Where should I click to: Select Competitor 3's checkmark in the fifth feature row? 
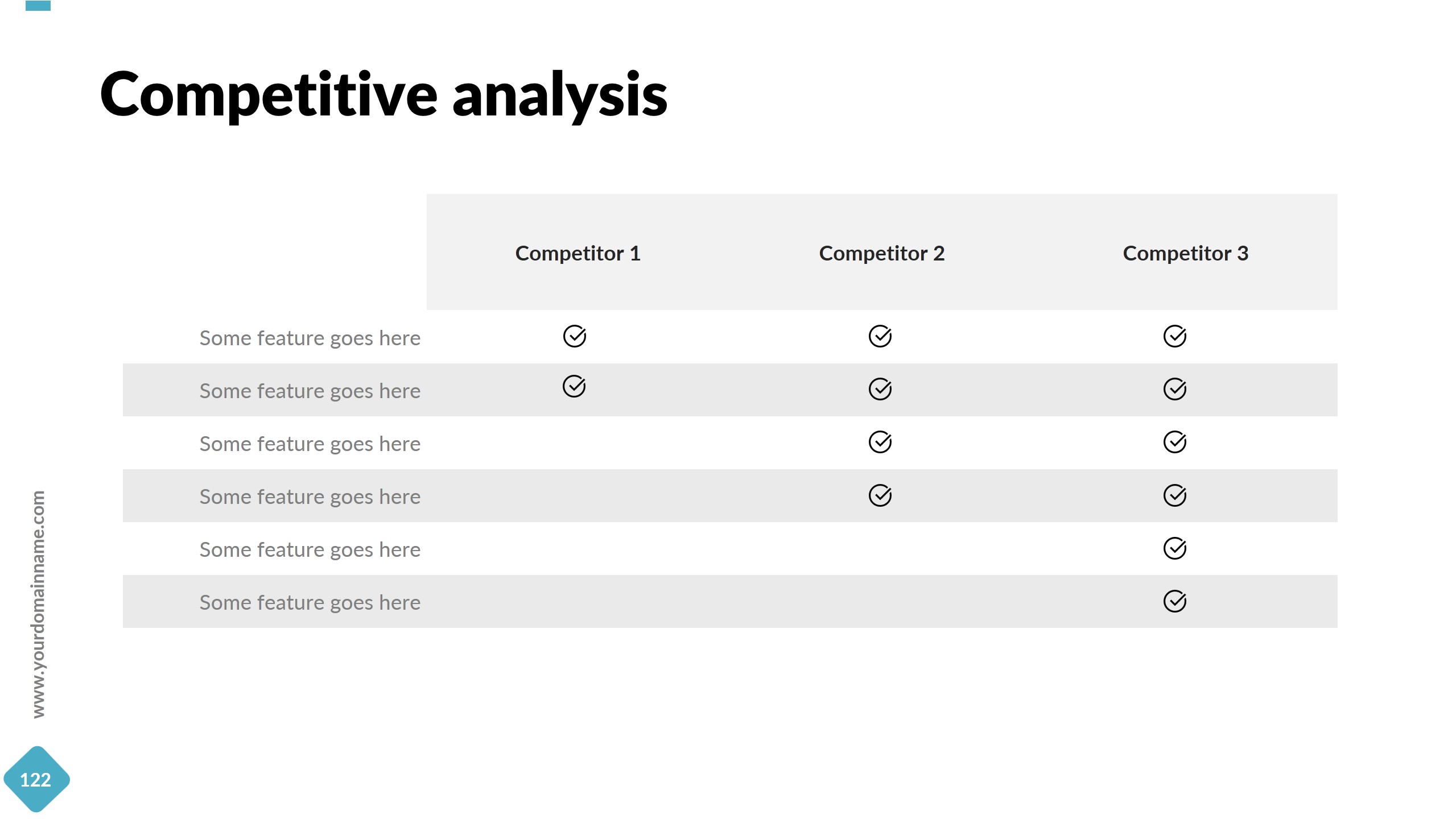pyautogui.click(x=1174, y=548)
